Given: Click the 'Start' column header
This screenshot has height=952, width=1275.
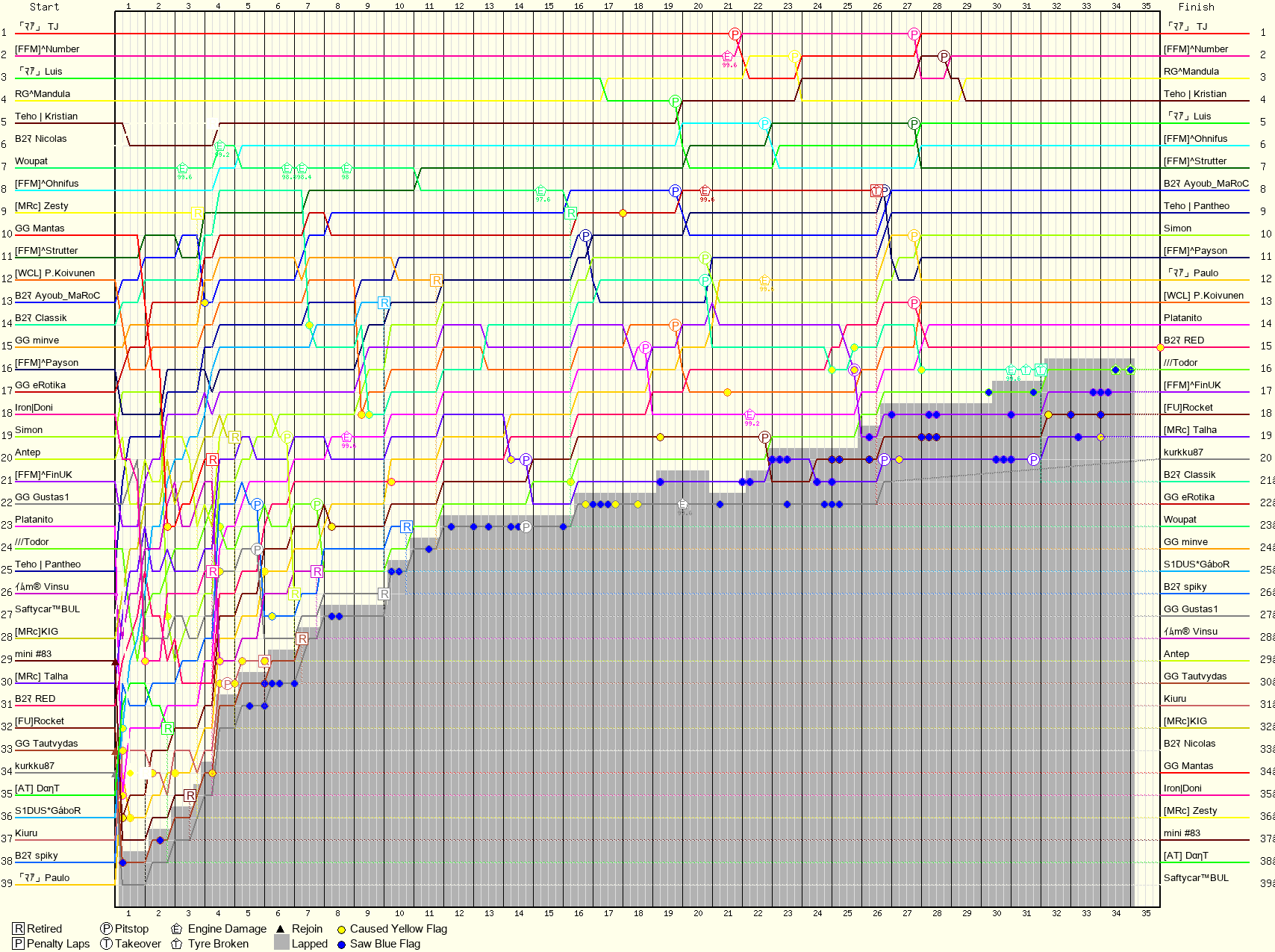Looking at the screenshot, I should (x=44, y=7).
